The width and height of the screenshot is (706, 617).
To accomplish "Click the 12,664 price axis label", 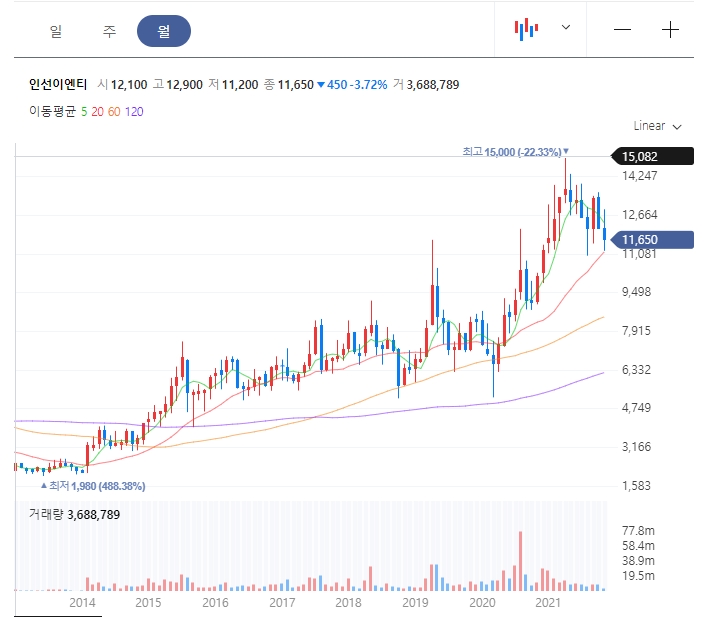I will pyautogui.click(x=639, y=214).
